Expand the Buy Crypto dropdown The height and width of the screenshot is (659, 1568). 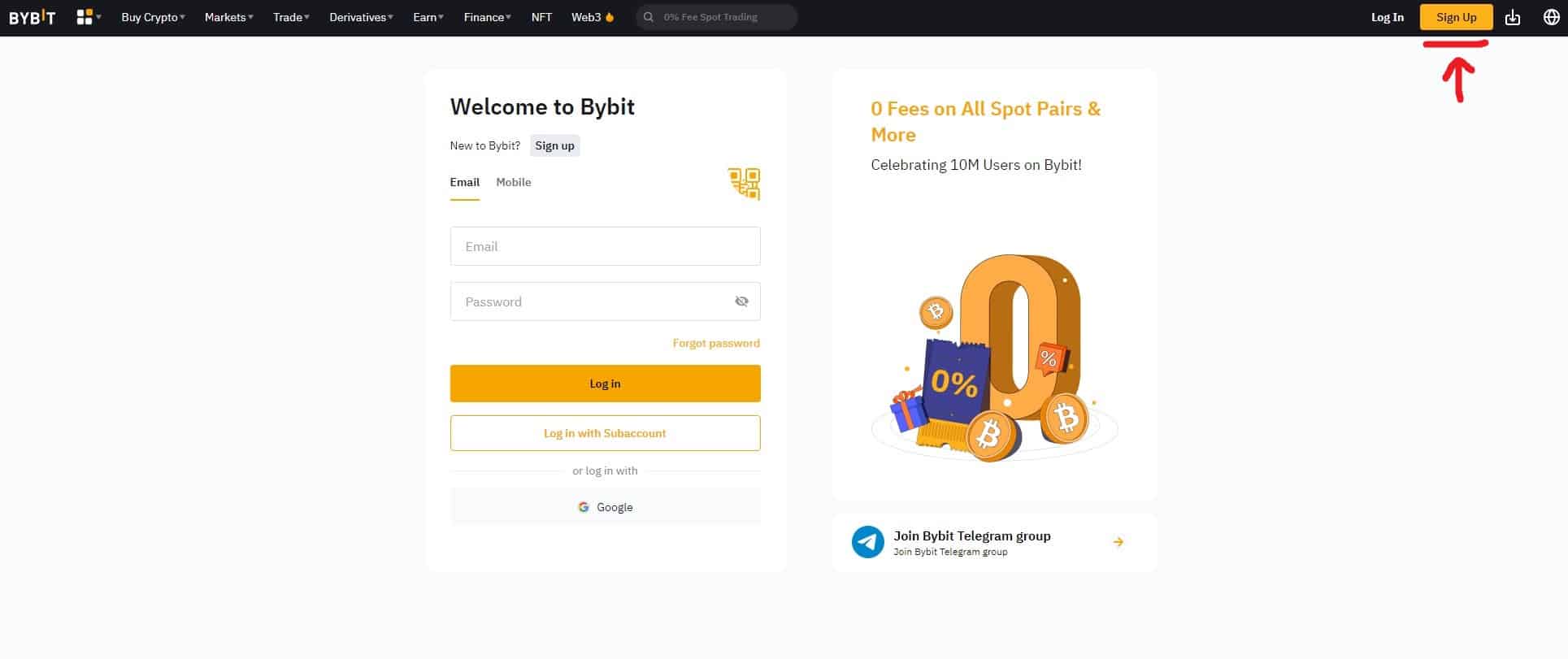153,17
